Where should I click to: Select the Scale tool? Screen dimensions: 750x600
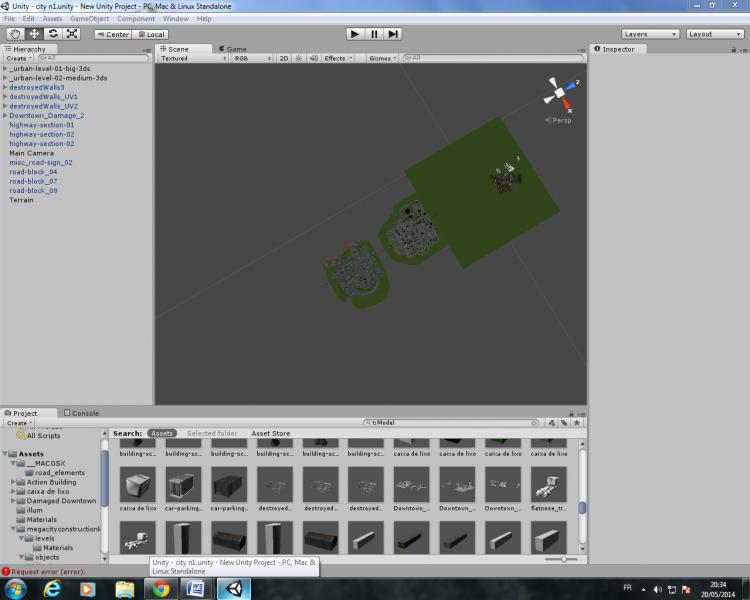pos(72,34)
